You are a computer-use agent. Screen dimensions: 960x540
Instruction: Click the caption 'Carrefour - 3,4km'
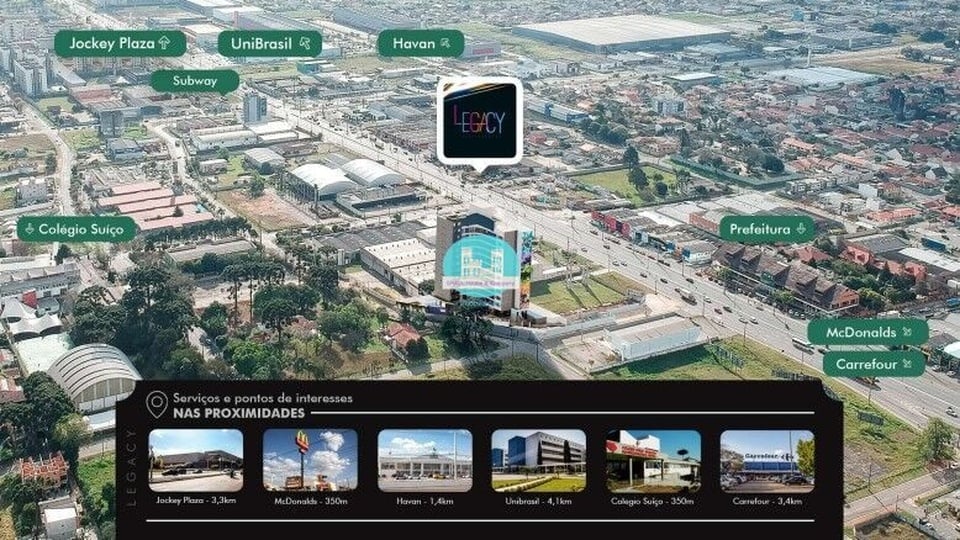(x=767, y=501)
